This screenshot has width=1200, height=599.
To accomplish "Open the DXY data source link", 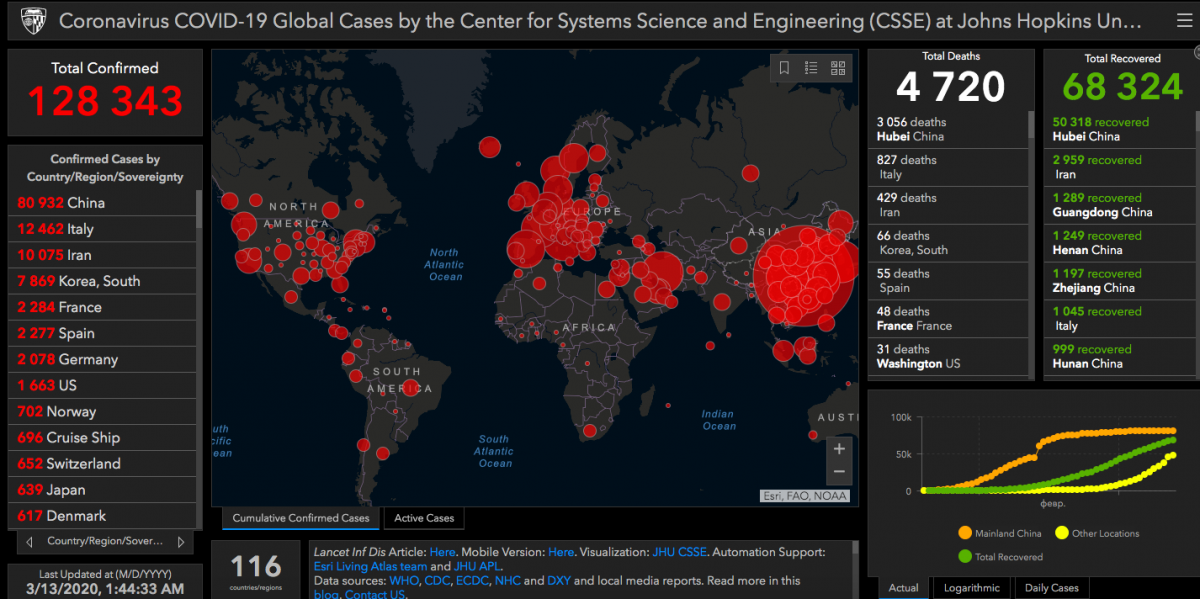I will pyautogui.click(x=560, y=580).
